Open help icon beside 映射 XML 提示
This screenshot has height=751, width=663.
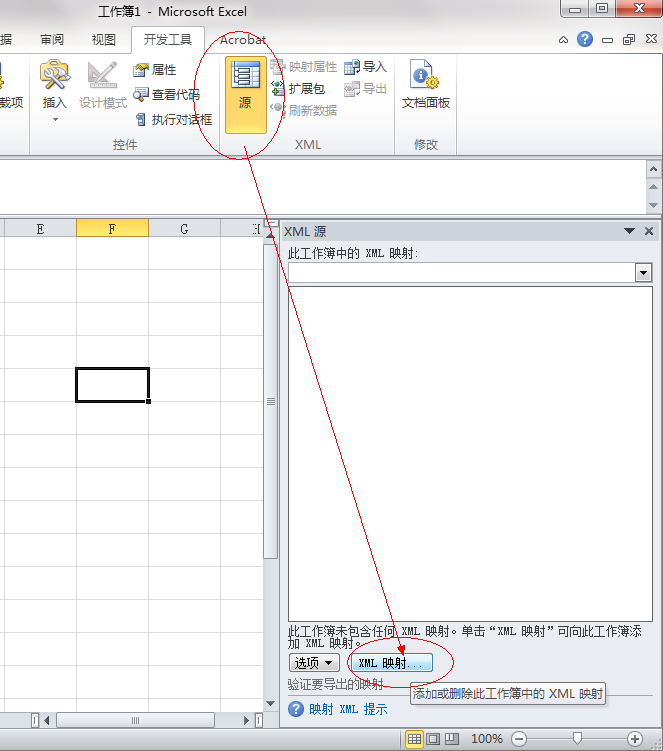pos(296,709)
